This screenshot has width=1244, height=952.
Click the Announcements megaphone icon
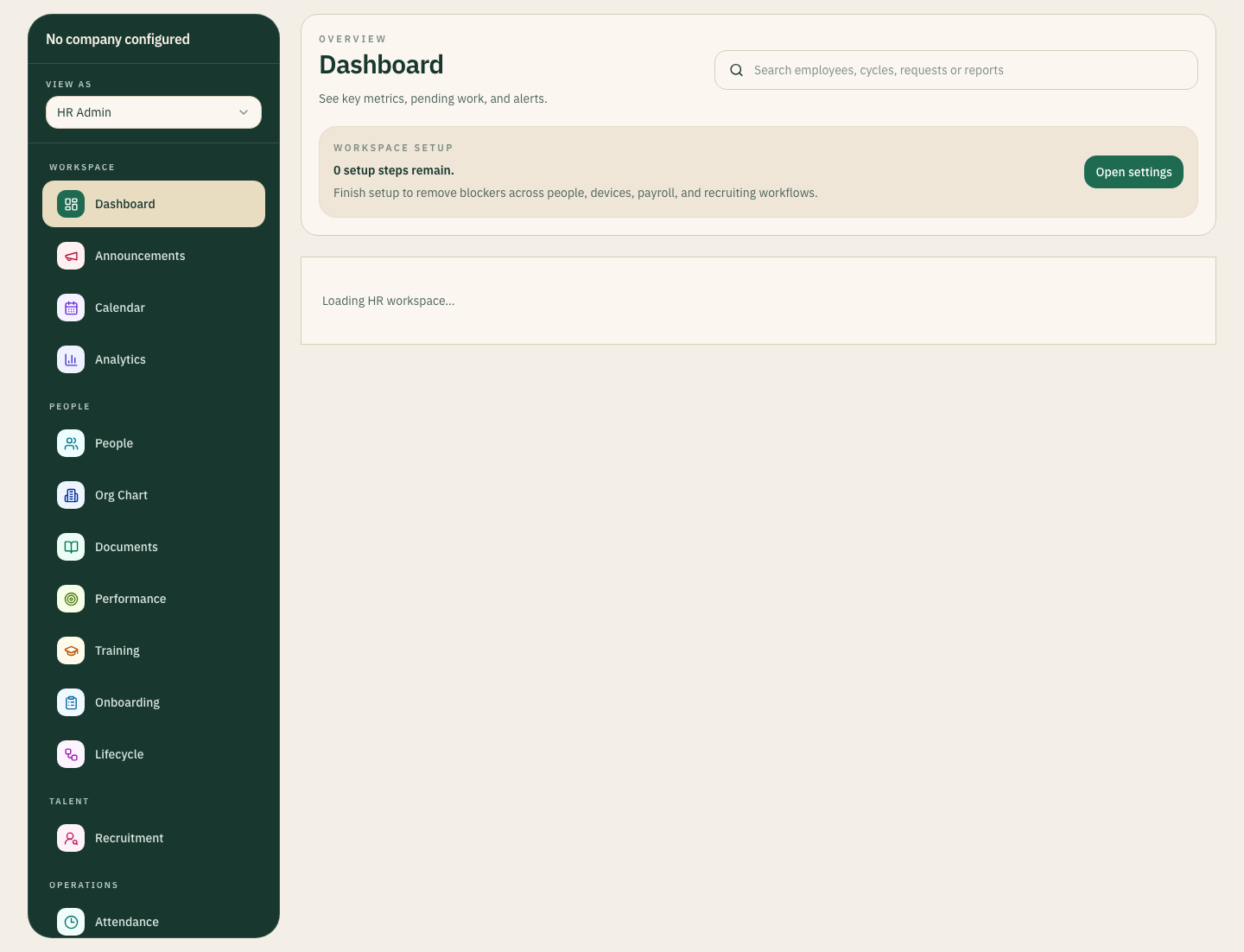click(x=71, y=256)
